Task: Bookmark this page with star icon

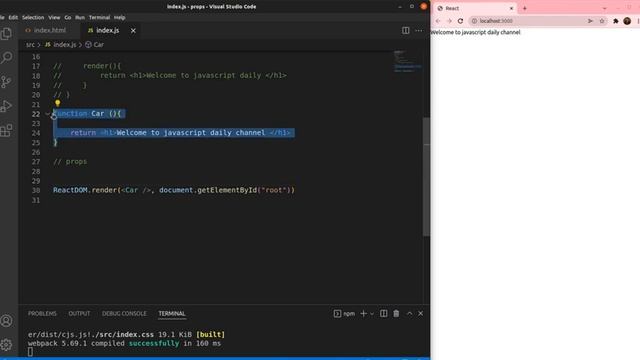Action: pyautogui.click(x=602, y=21)
